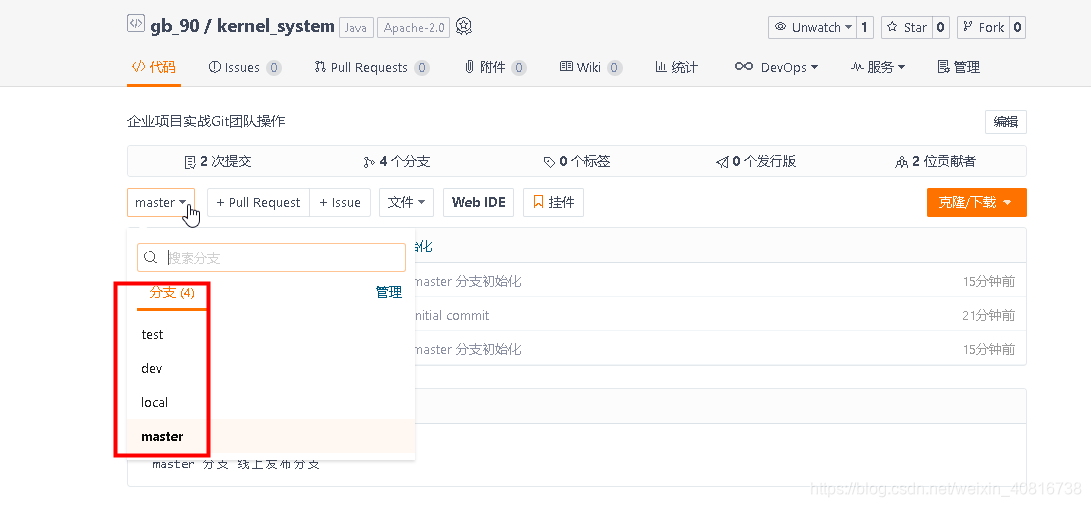Screen dimensions: 1091x507
Task: Switch to the 代码 tab
Action: [x=154, y=67]
